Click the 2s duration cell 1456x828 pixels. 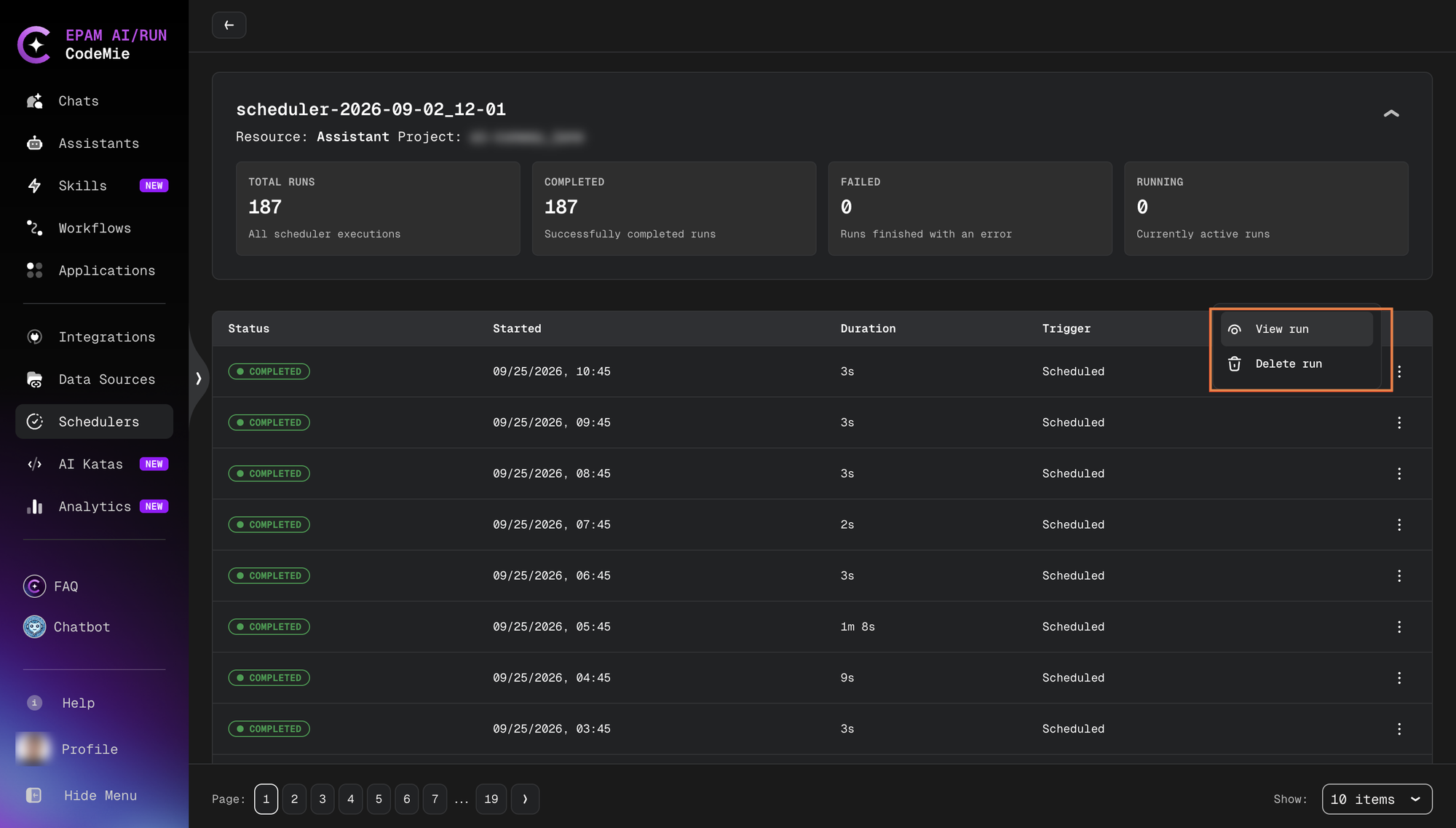point(847,524)
